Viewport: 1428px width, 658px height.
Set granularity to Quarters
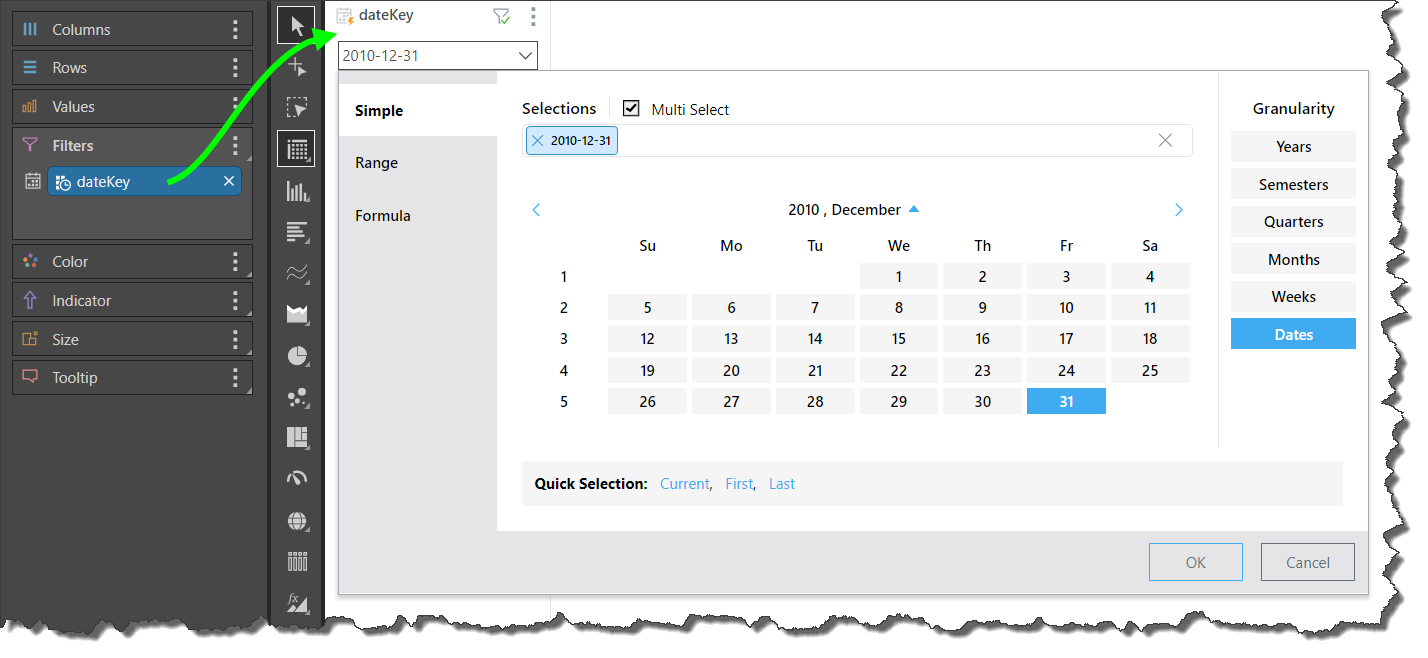[1293, 222]
